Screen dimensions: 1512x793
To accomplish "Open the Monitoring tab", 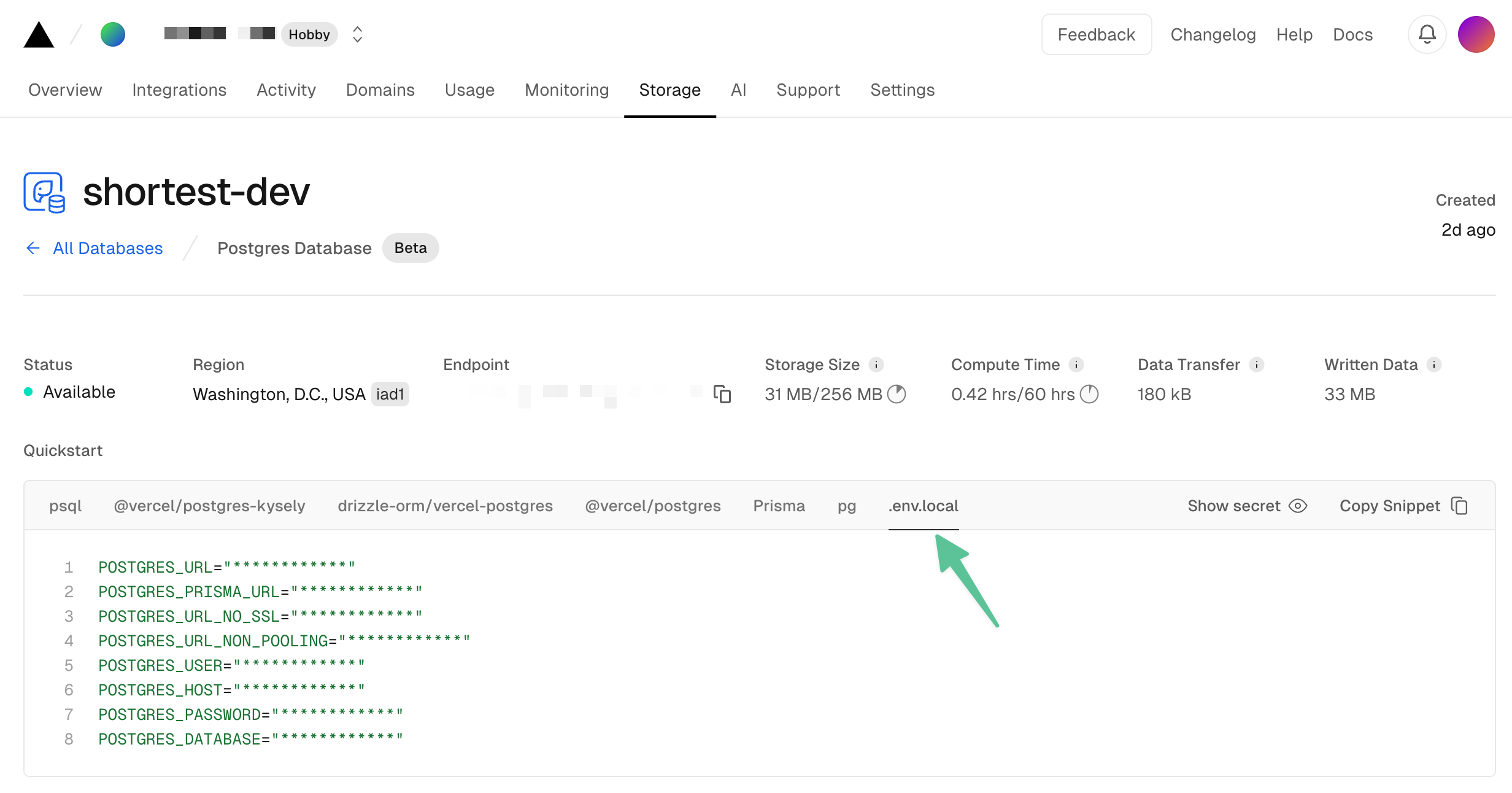I will point(566,90).
